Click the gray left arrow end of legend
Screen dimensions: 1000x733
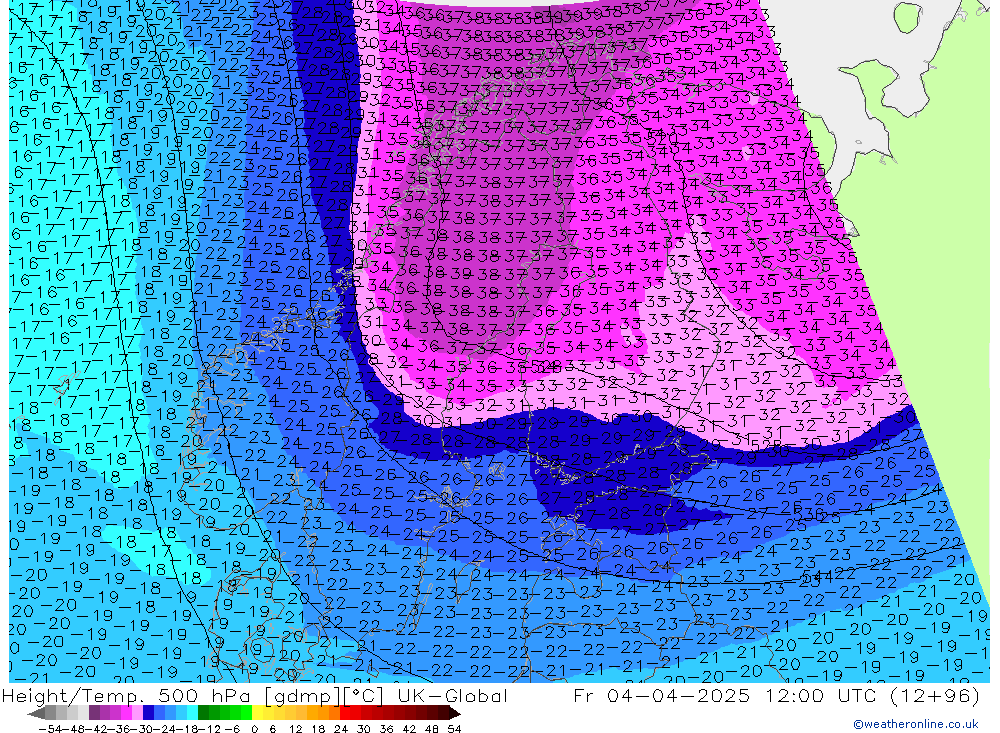(36, 713)
